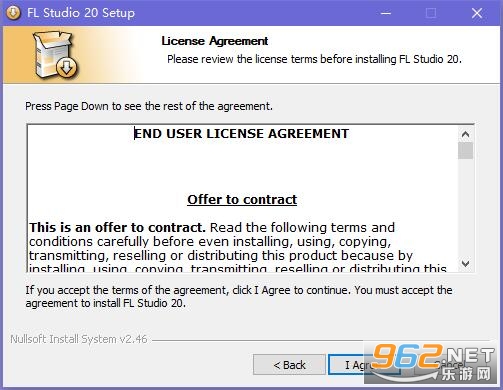Viewport: 503px width, 390px height.
Task: Click the END USER LICENSE AGREEMENT heading
Action: [x=241, y=134]
